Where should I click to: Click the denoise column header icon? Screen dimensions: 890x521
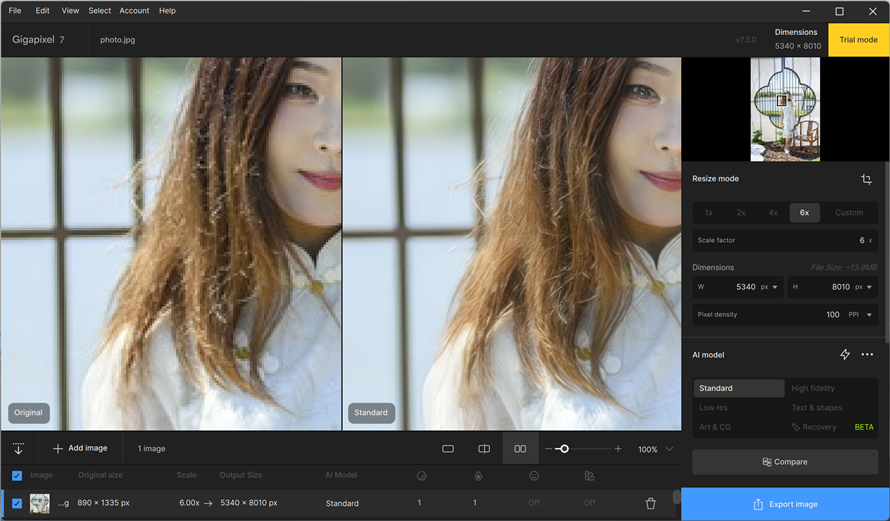coord(421,476)
